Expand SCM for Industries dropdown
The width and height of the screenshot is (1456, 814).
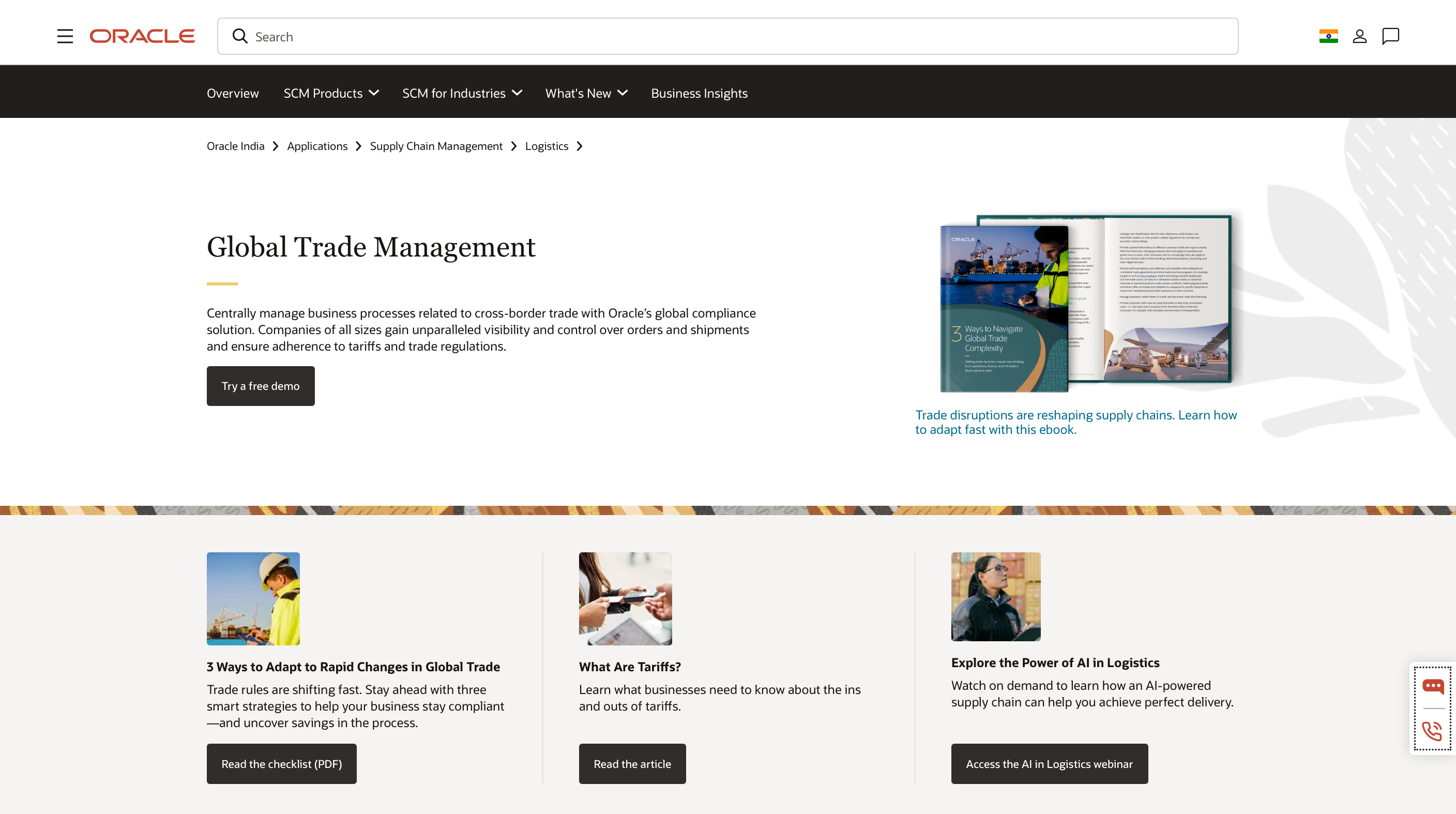[x=462, y=93]
